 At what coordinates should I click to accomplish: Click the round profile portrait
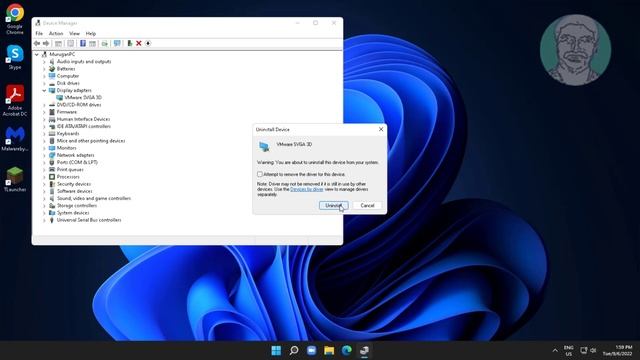tap(575, 50)
